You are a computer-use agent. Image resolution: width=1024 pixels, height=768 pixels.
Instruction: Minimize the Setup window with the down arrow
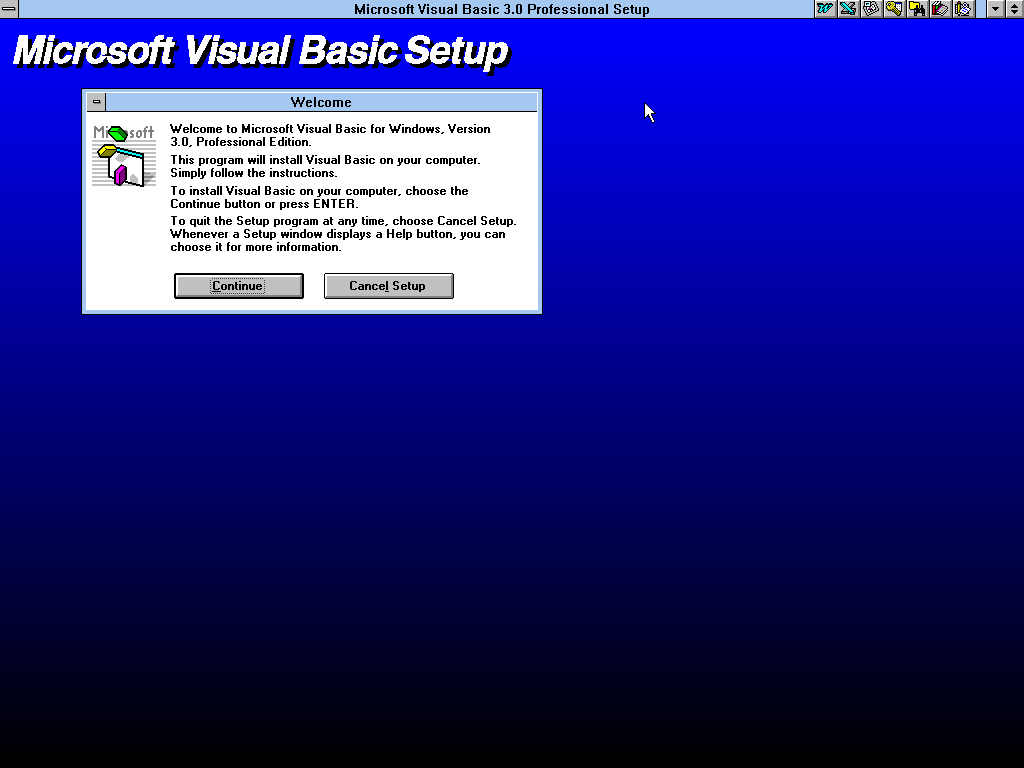point(995,9)
